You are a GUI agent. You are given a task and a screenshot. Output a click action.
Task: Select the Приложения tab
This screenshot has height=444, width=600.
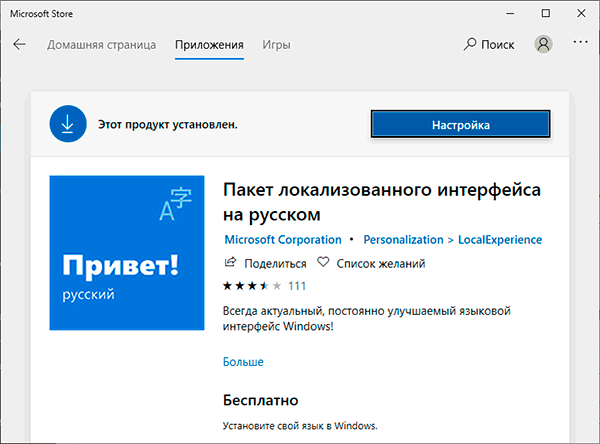coord(209,45)
